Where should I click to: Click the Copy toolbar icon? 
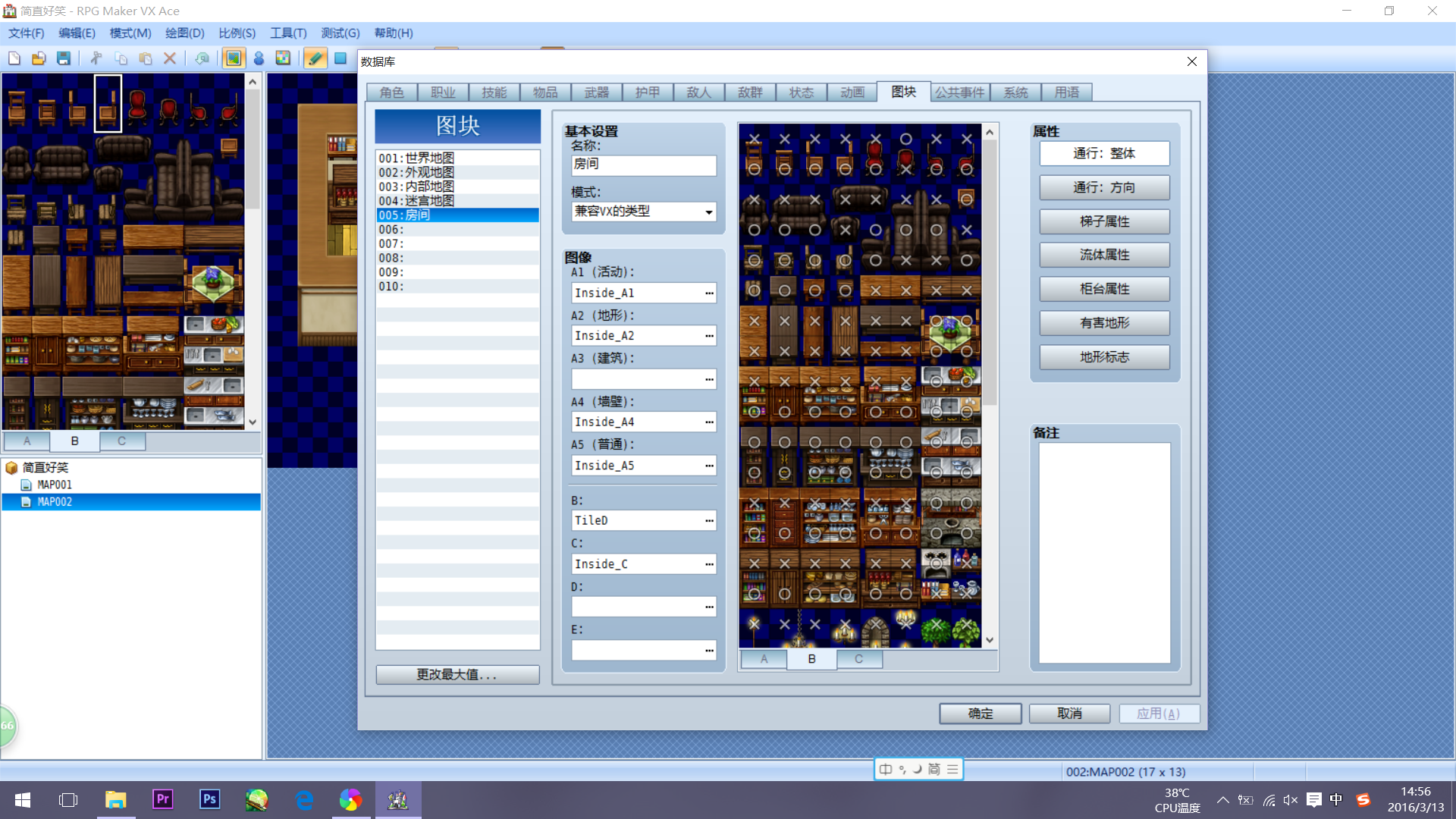121,58
